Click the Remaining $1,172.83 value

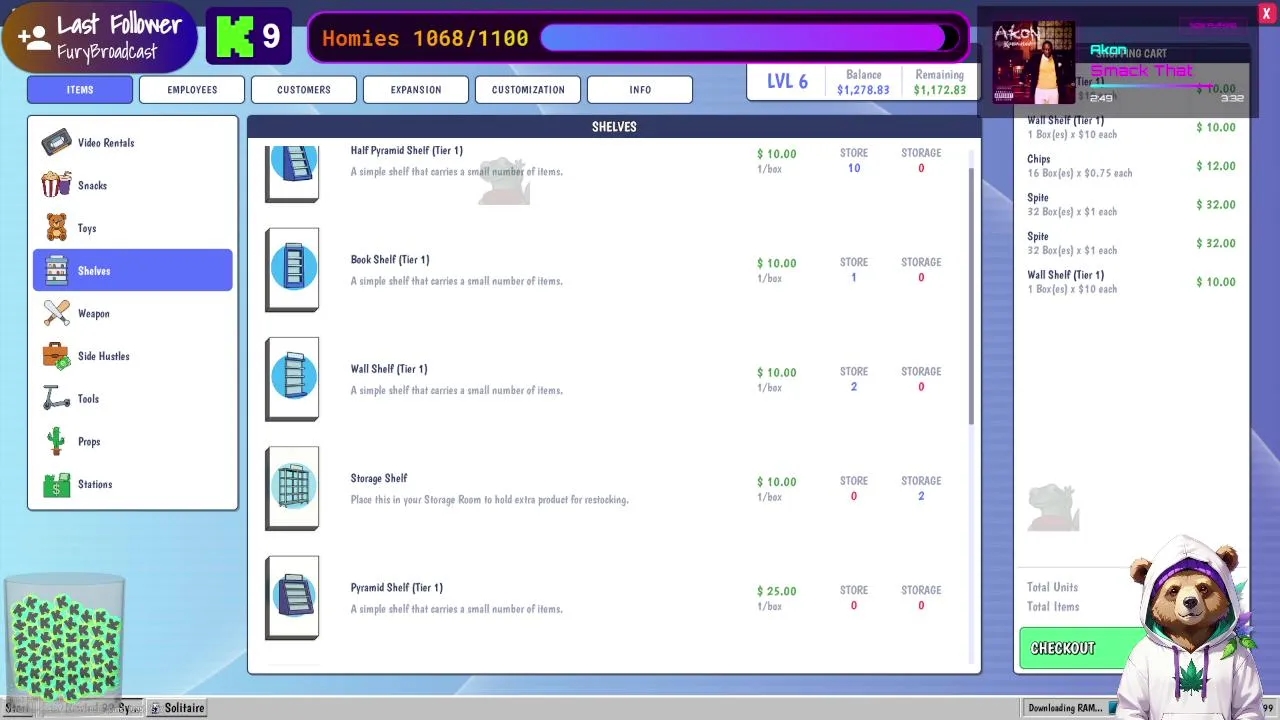click(x=940, y=90)
